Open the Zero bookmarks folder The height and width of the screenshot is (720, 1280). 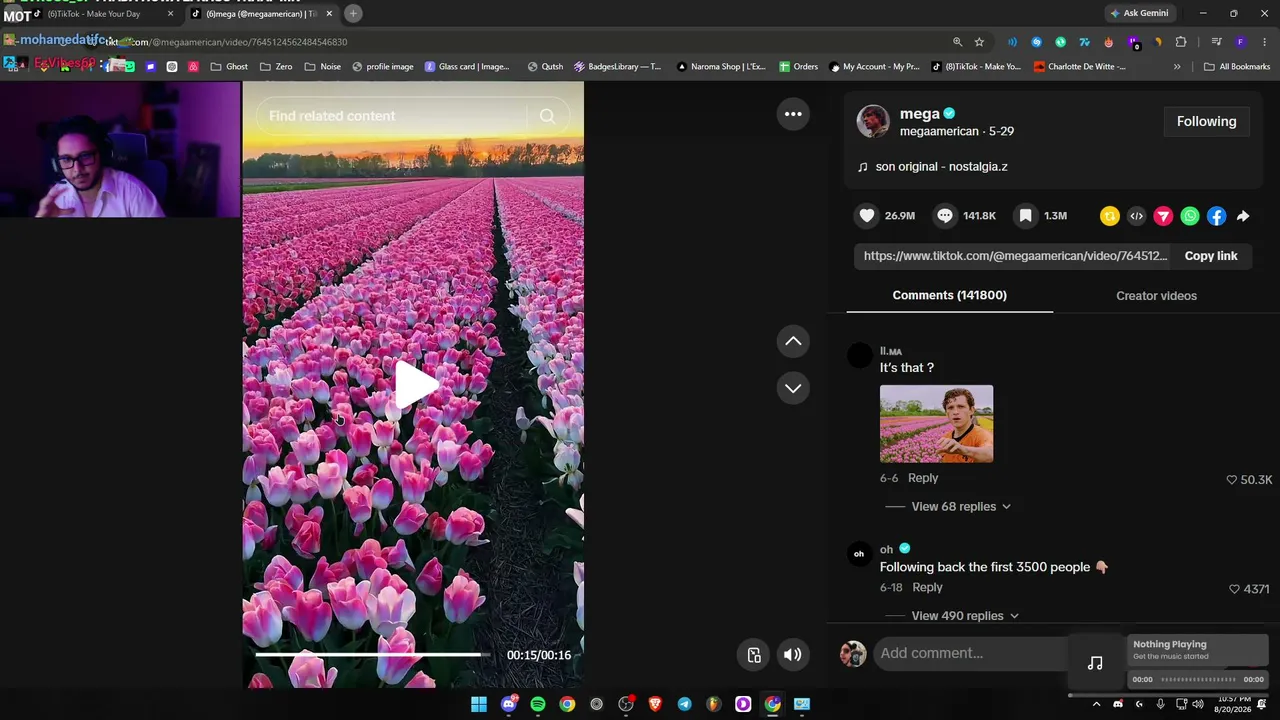tap(275, 67)
